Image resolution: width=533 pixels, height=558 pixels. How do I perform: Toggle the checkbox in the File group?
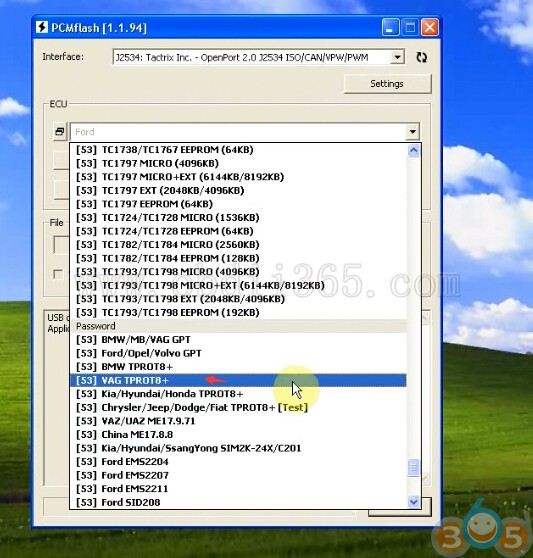[58, 274]
